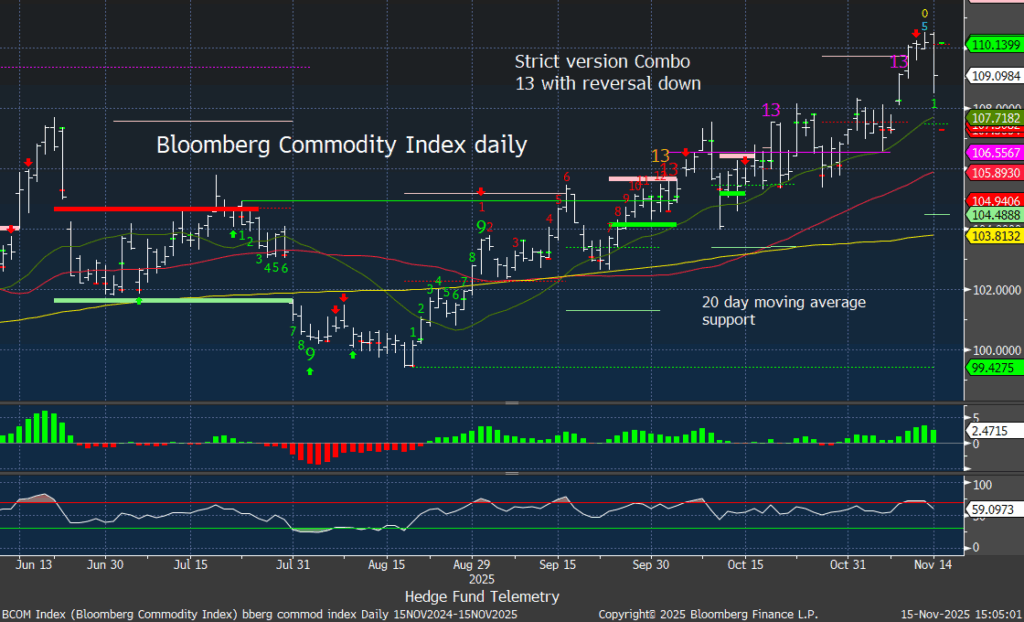Select the Jul 31 date on the time axis
Viewport: 1024px width, 622px height.
coord(292,564)
